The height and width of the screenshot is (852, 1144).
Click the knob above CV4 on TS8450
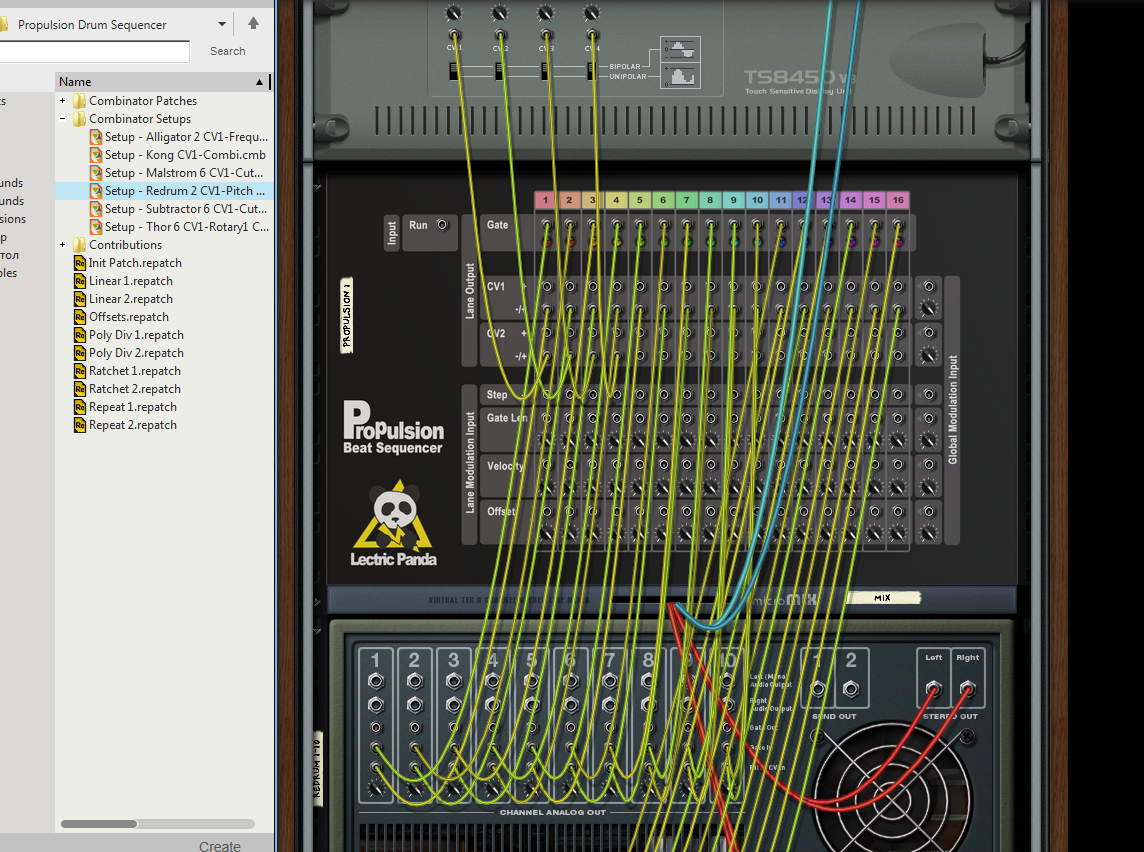tap(592, 12)
